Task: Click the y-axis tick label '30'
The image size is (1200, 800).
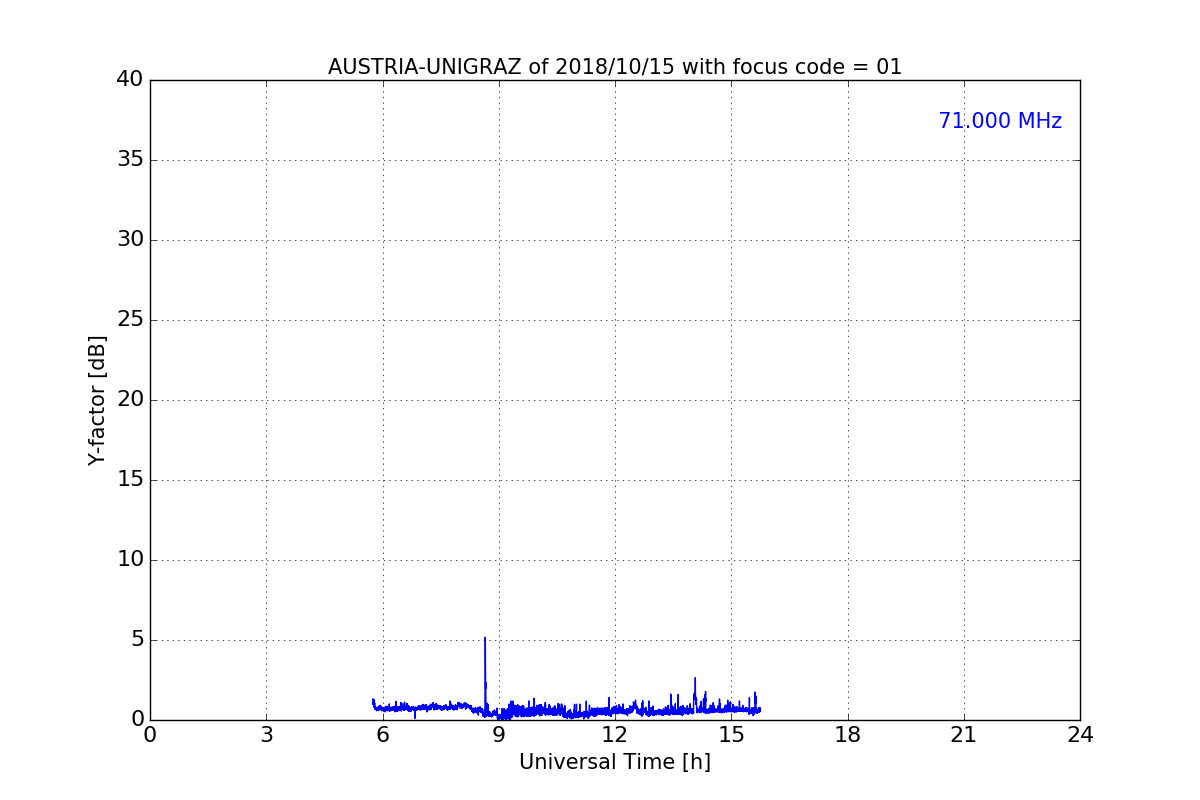Action: coord(130,240)
